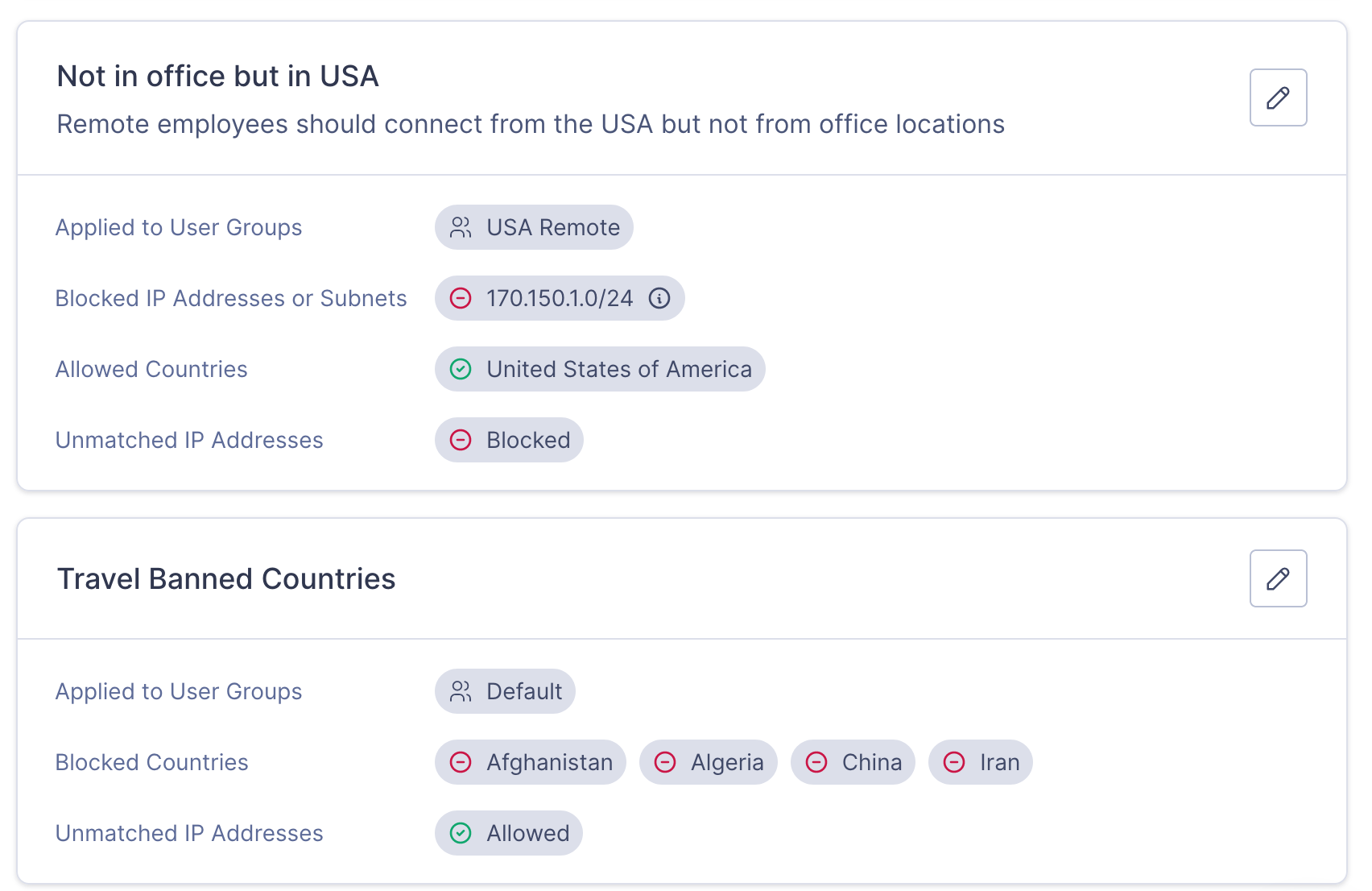Click the Travel Banned Countries heading
Image resolution: width=1372 pixels, height=891 pixels.
click(225, 578)
